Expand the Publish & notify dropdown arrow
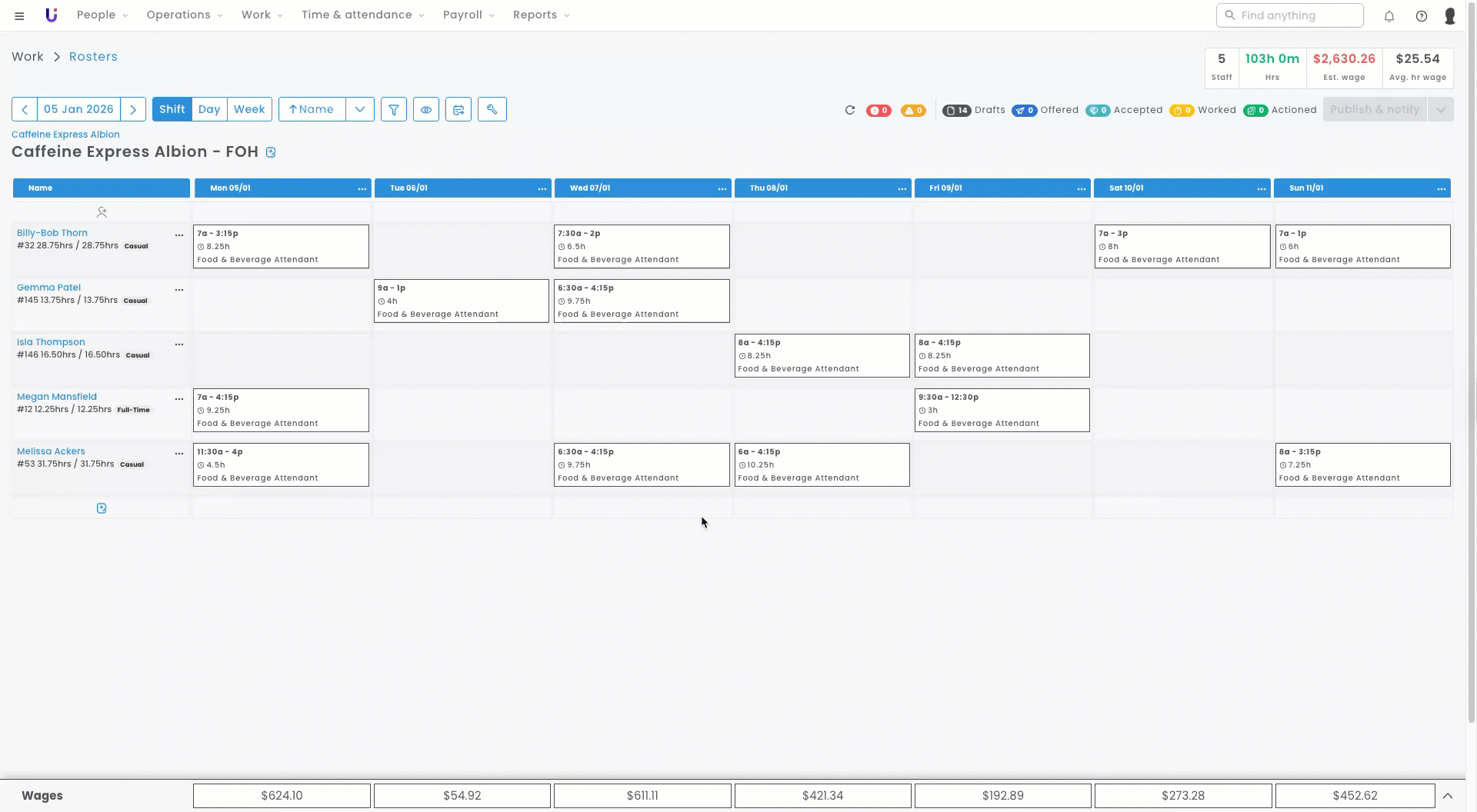The height and width of the screenshot is (812, 1477). coord(1440,109)
